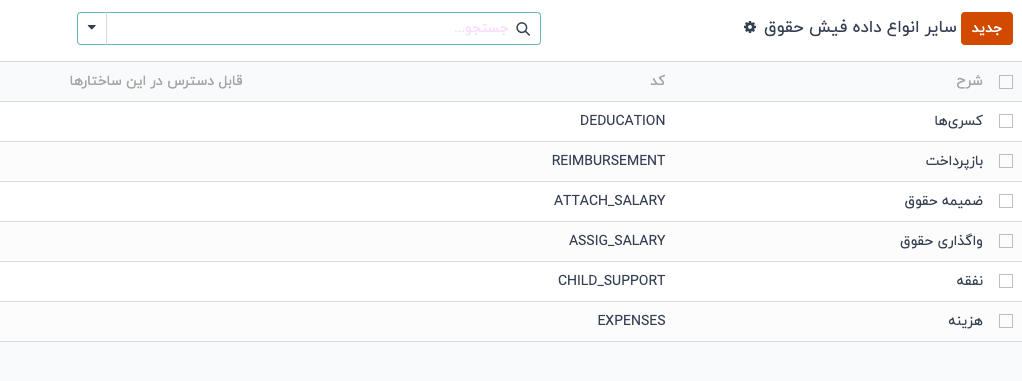Open the EXPENSES record

coord(631,320)
